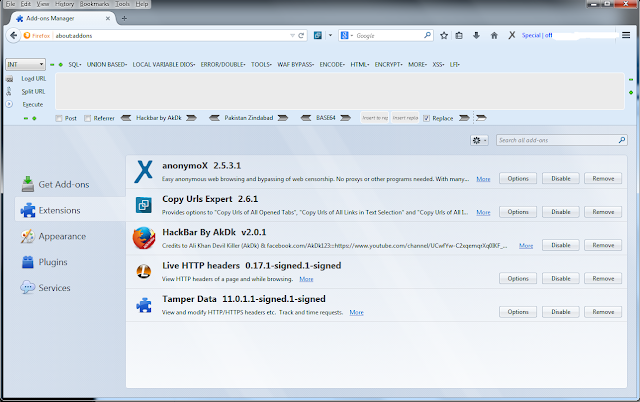The width and height of the screenshot is (640, 402).
Task: Disable the Copy Urls Expert extension
Action: 561,212
